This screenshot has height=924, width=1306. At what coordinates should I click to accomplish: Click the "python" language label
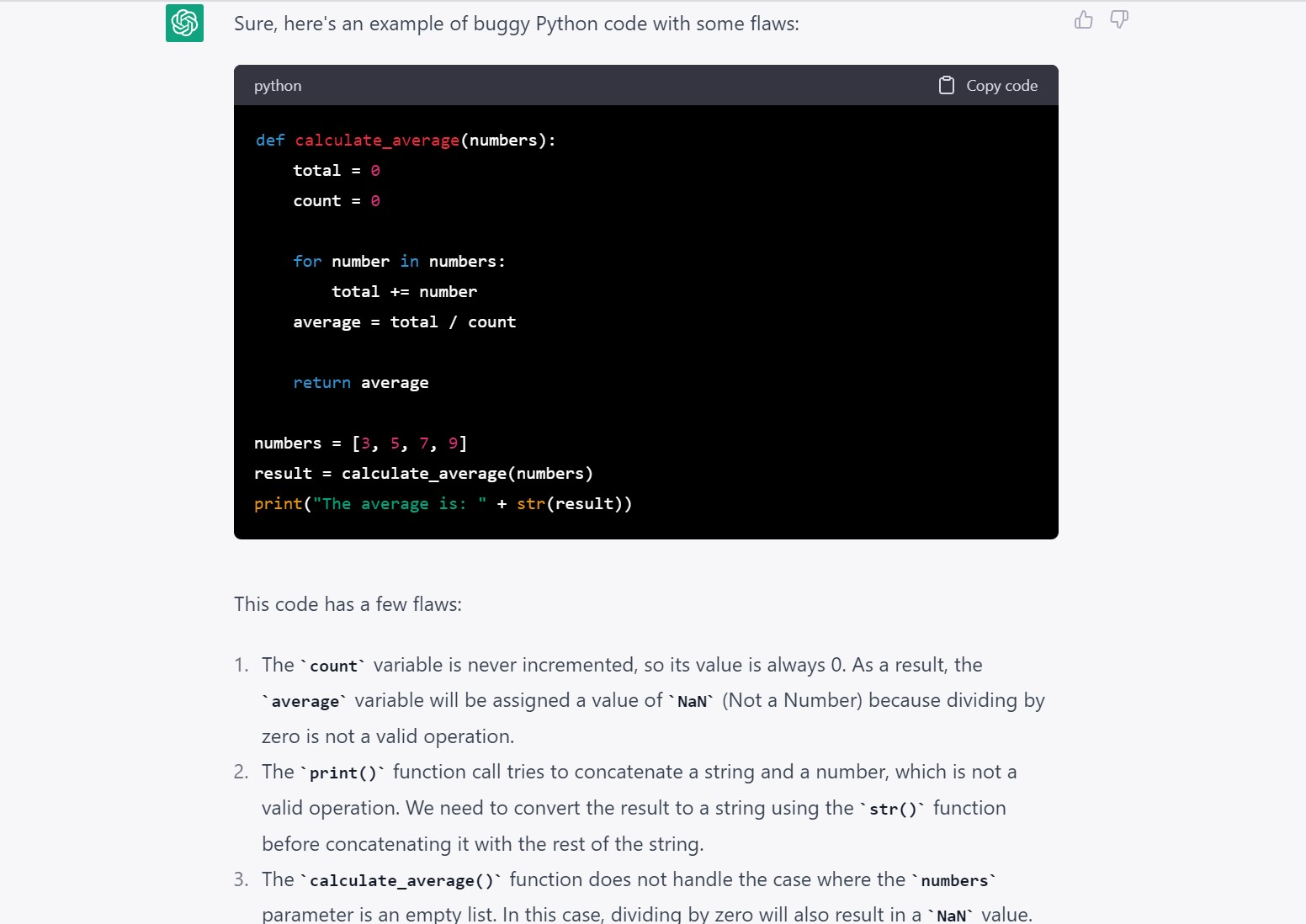278,86
